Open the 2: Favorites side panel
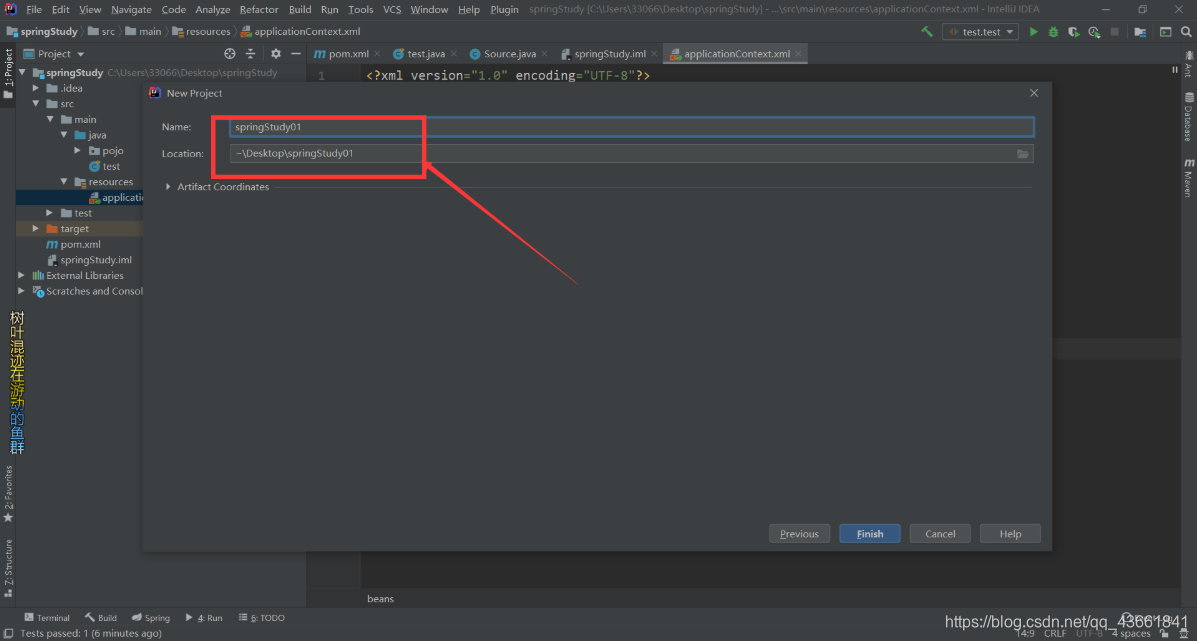 (8, 494)
